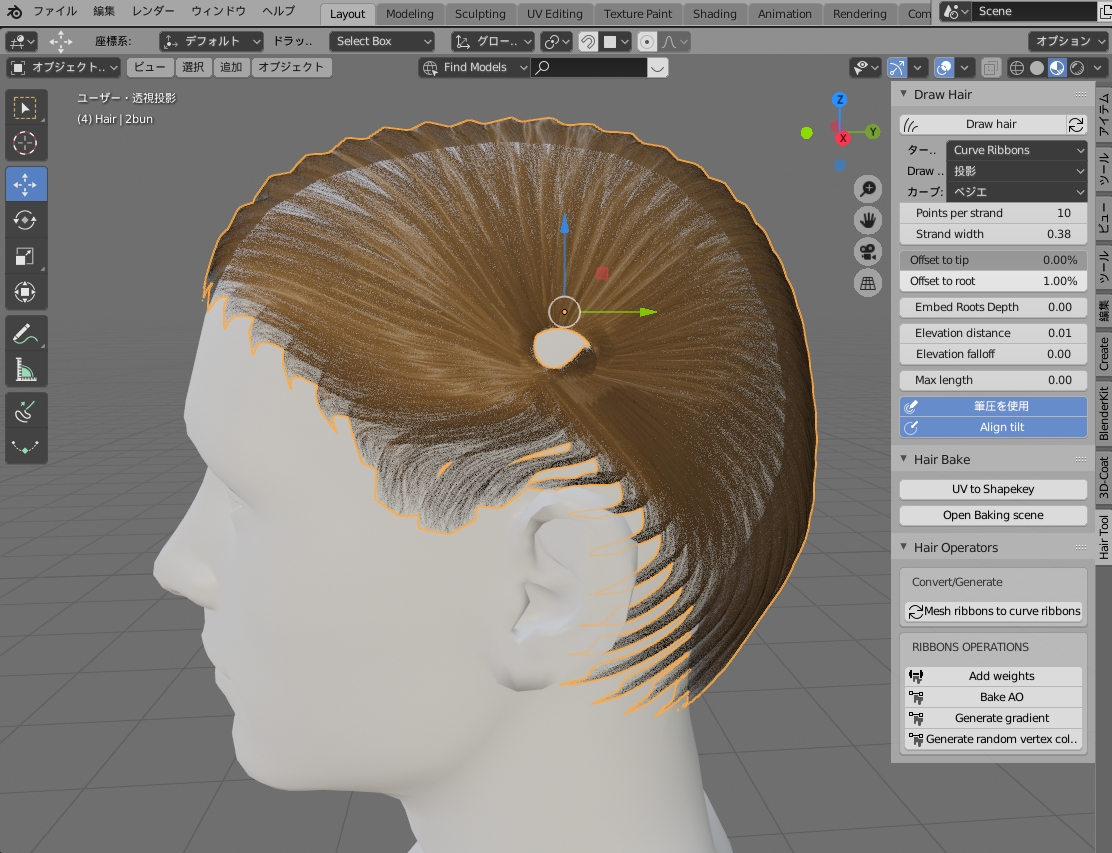Toggle X-ray display button in header
This screenshot has height=853, width=1112.
(x=990, y=68)
